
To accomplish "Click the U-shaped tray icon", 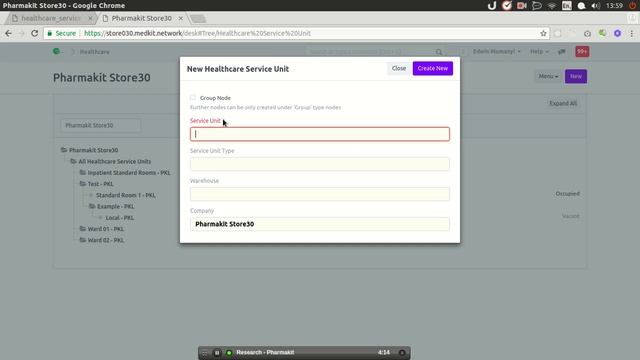I will (492, 5).
